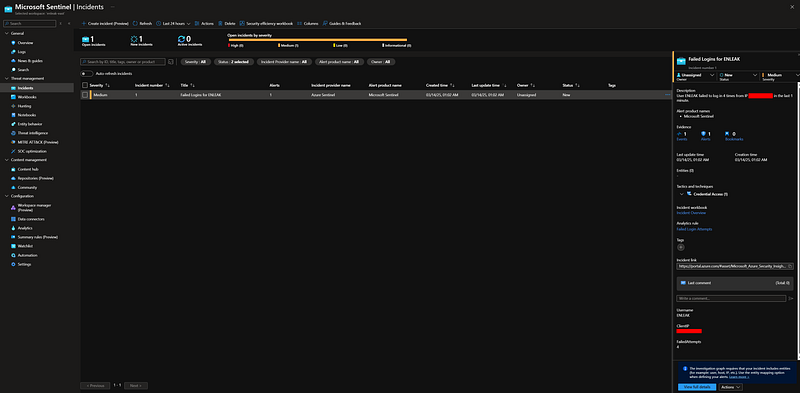Click in Write a comment field
The width and height of the screenshot is (800, 393).
coord(731,298)
